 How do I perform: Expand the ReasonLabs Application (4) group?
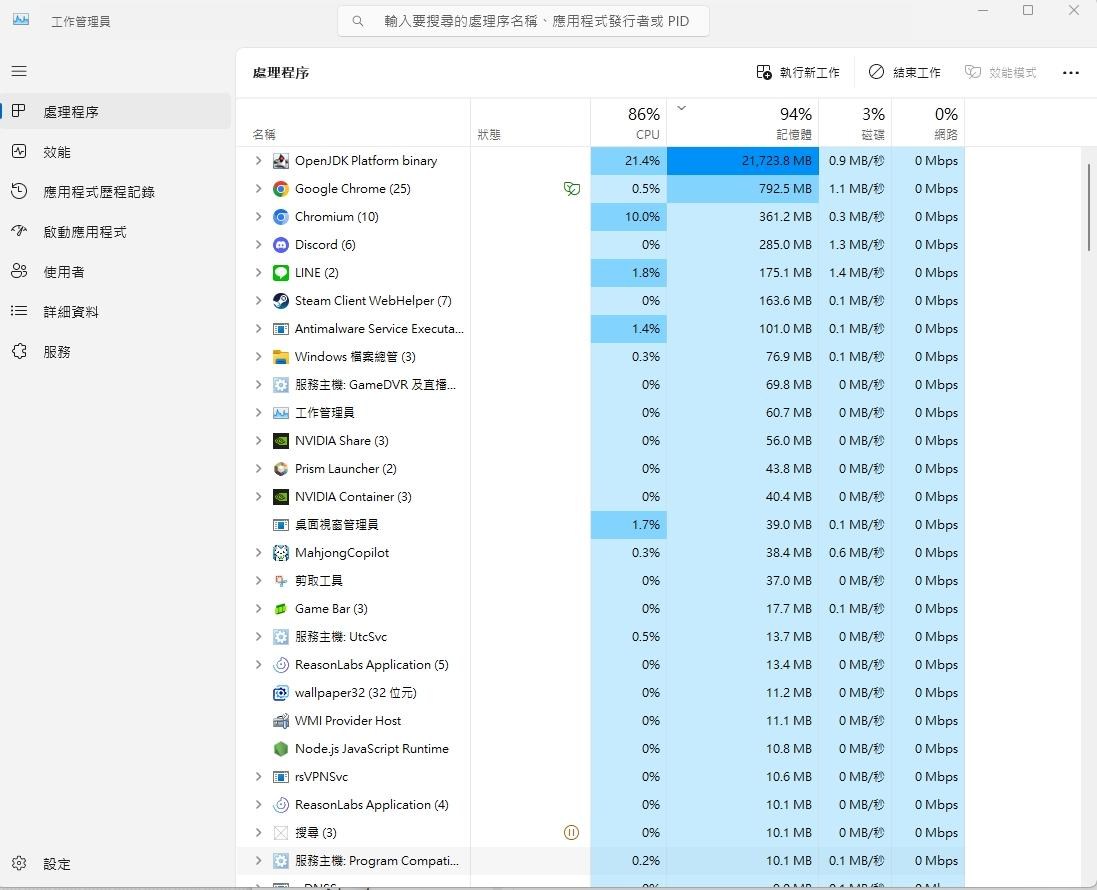point(258,805)
